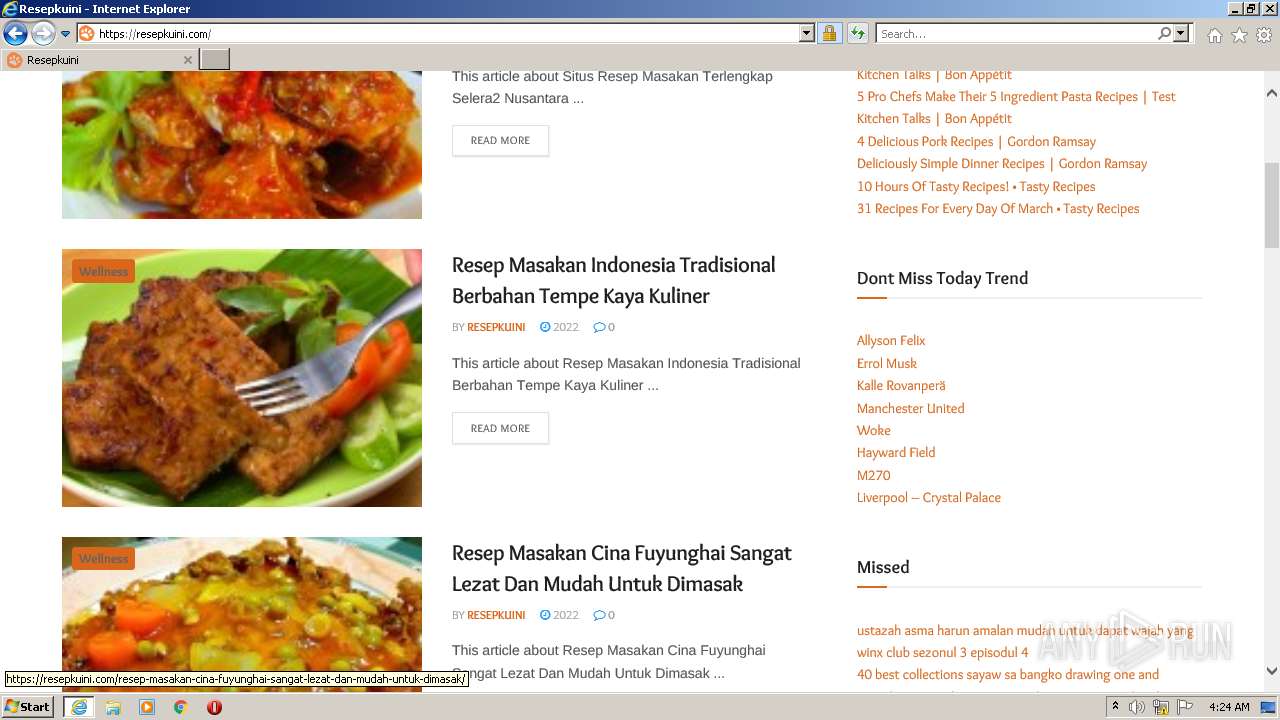Click Wellness tag on tempe image
The height and width of the screenshot is (720, 1280).
click(x=103, y=272)
